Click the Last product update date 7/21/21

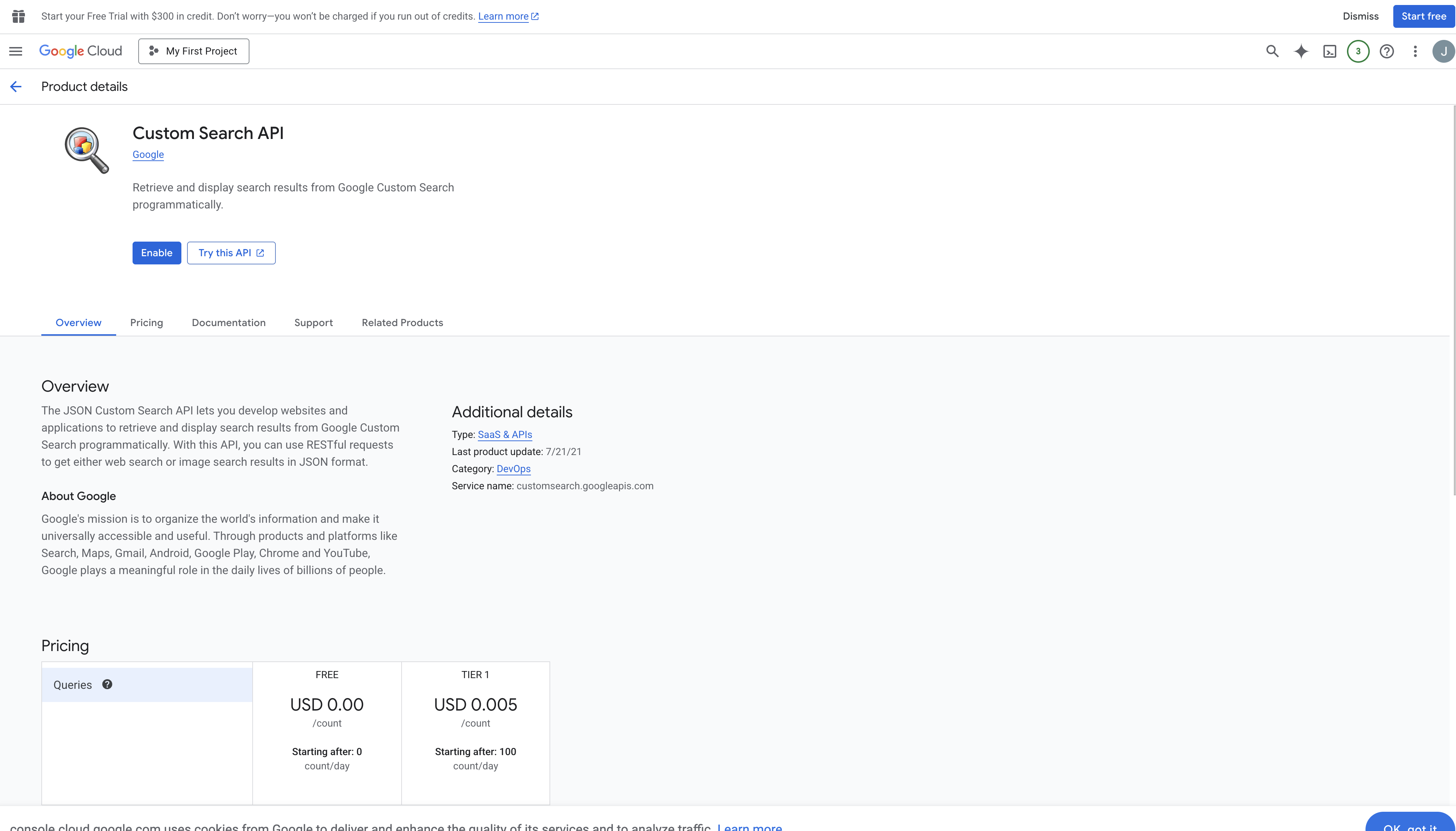[564, 452]
